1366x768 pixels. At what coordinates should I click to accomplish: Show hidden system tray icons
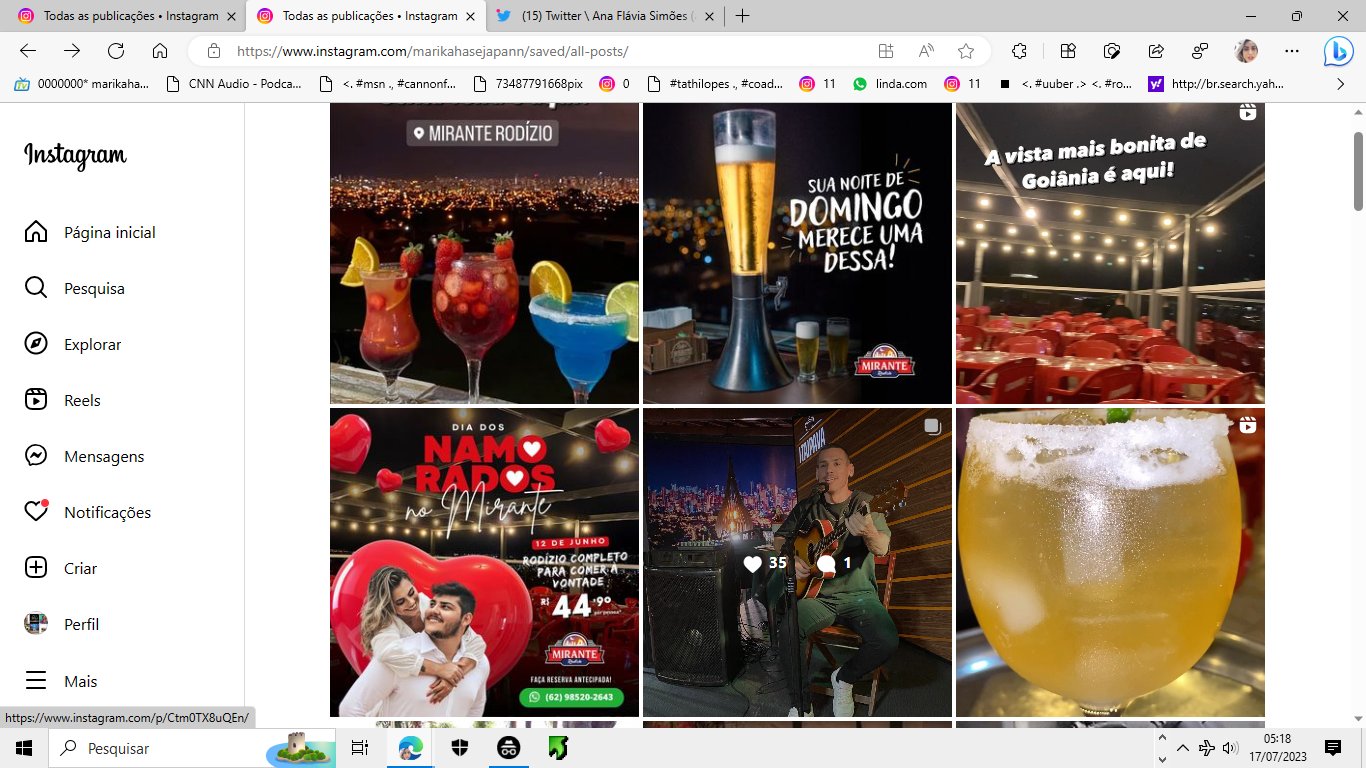pyautogui.click(x=1183, y=748)
